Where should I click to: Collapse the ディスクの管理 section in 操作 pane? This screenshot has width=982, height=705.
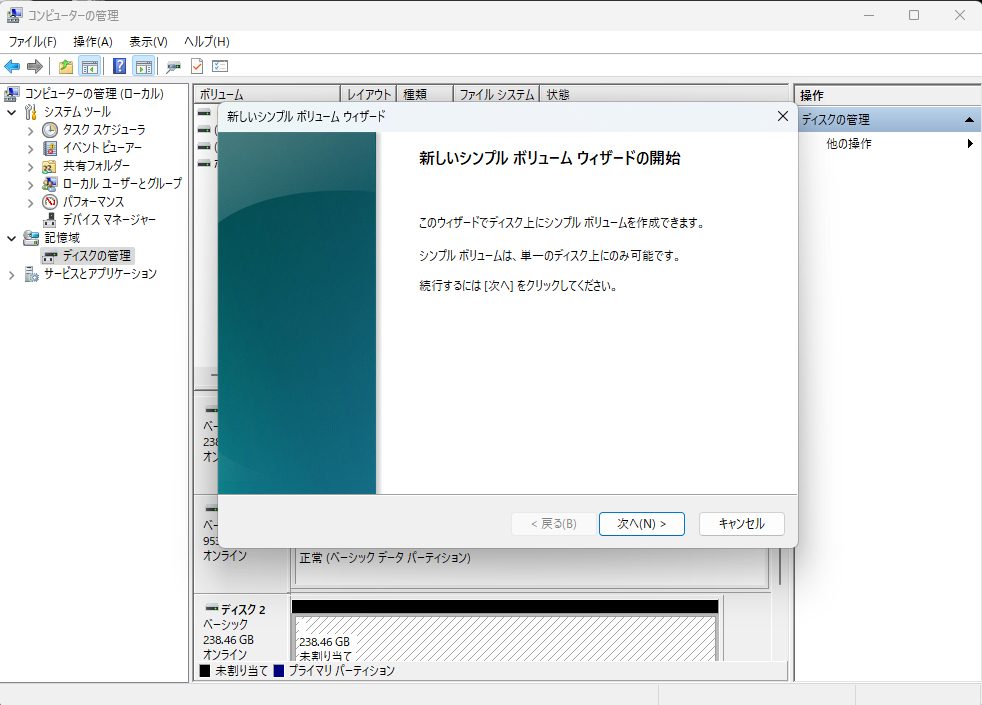point(969,119)
